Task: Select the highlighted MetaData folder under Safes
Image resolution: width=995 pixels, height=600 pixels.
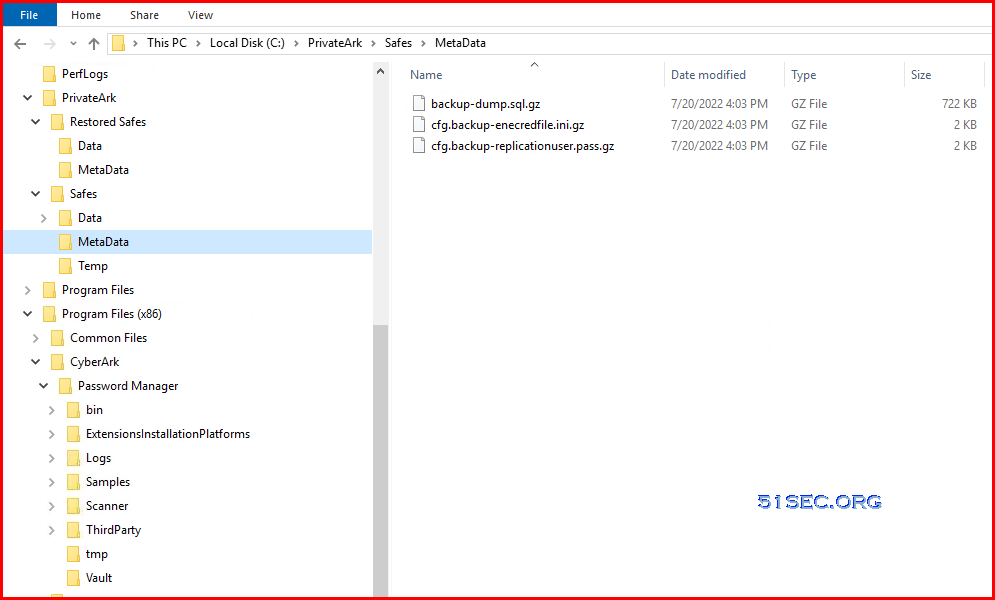Action: (x=188, y=242)
